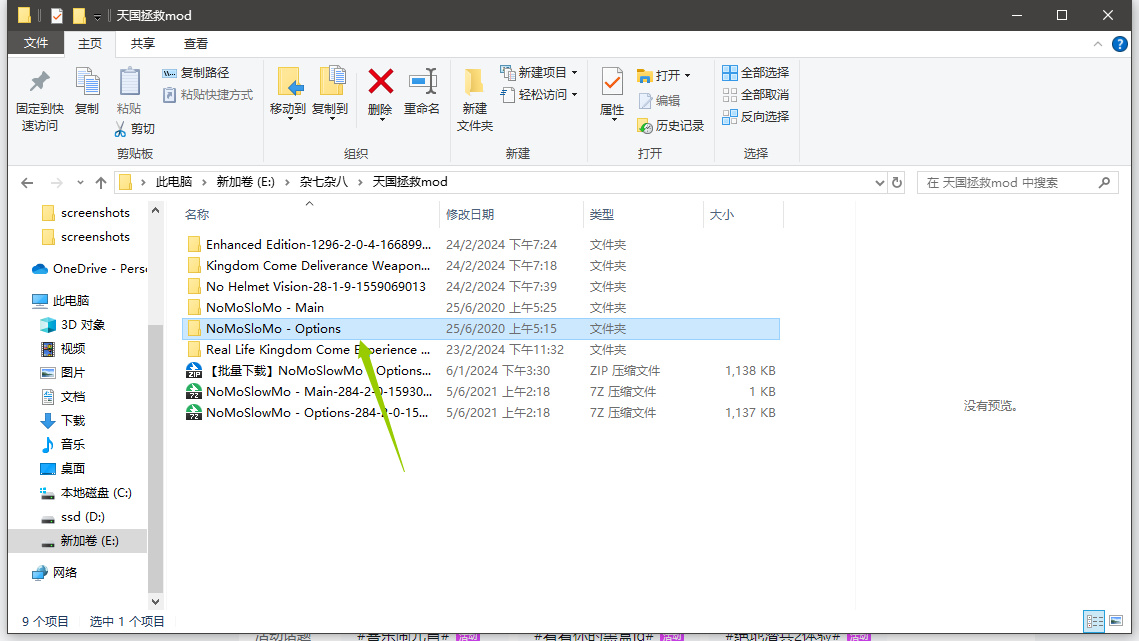
Task: Switch to View (查看) tab
Action: click(195, 44)
